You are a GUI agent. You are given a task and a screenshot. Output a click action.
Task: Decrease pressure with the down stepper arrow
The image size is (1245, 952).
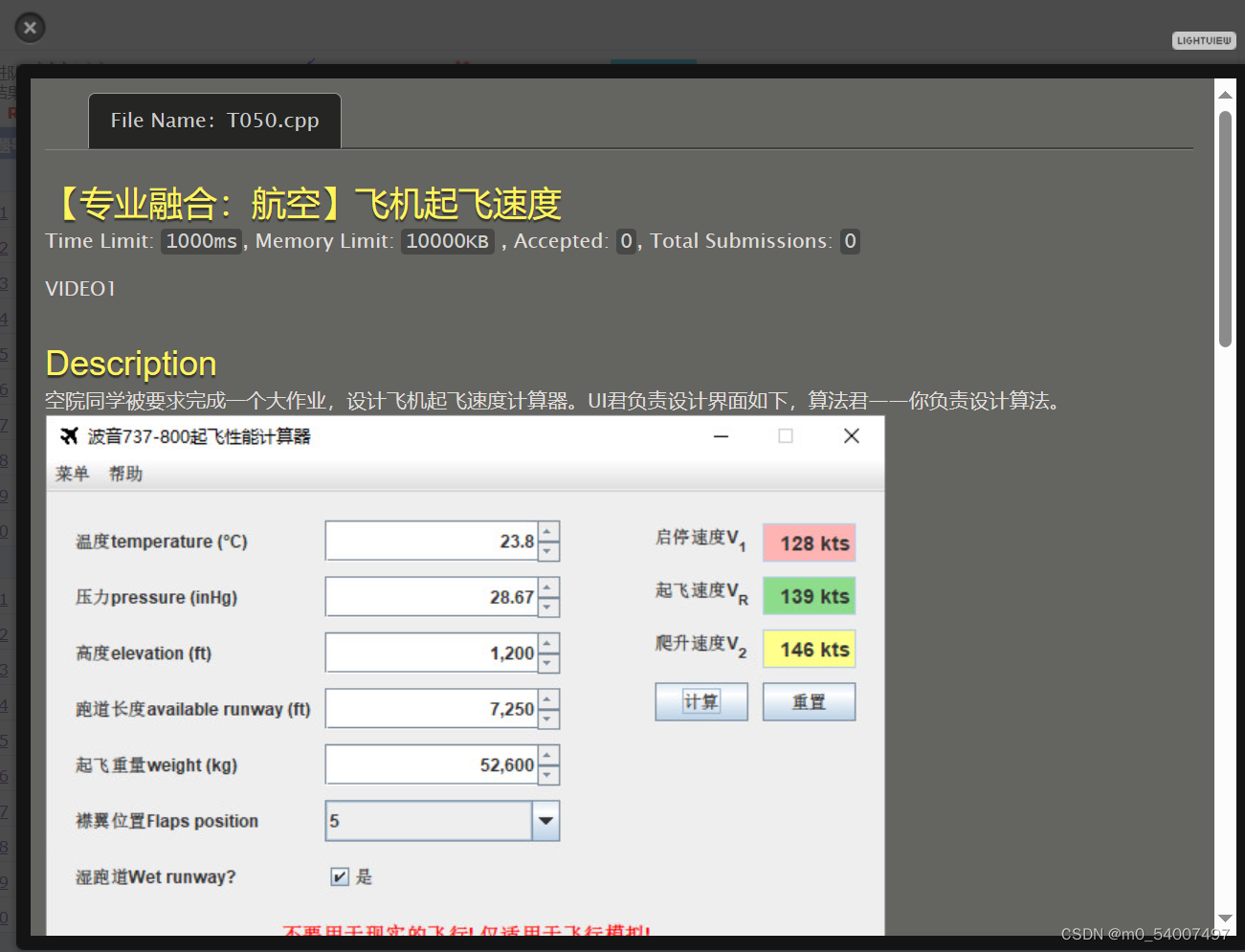click(x=548, y=607)
